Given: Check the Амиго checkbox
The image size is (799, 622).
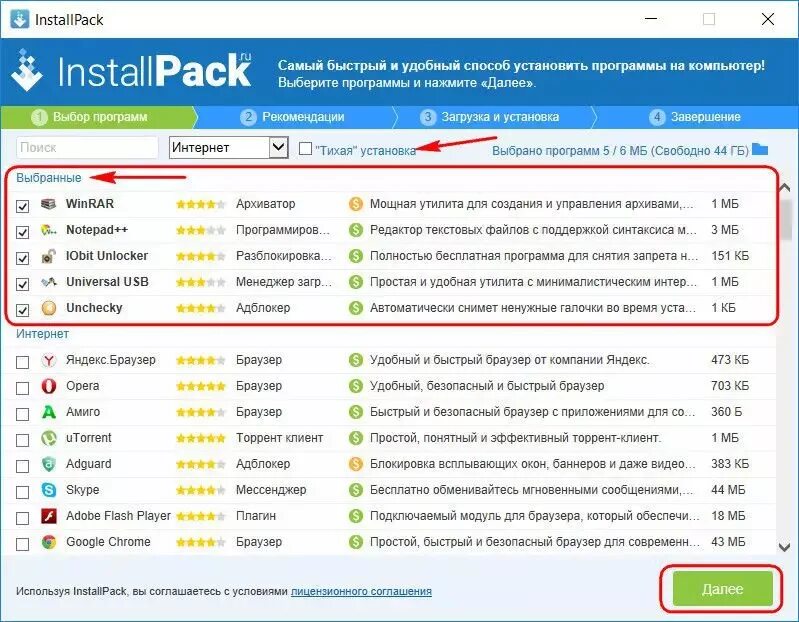Looking at the screenshot, I should click(22, 414).
